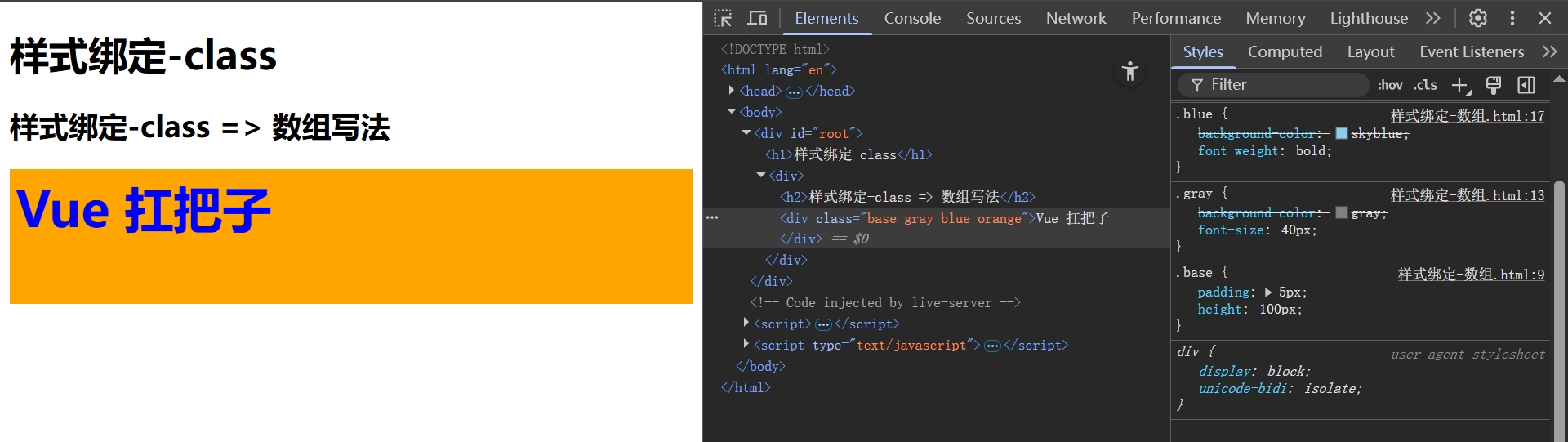
Task: Open the Memory tab
Action: (1276, 18)
